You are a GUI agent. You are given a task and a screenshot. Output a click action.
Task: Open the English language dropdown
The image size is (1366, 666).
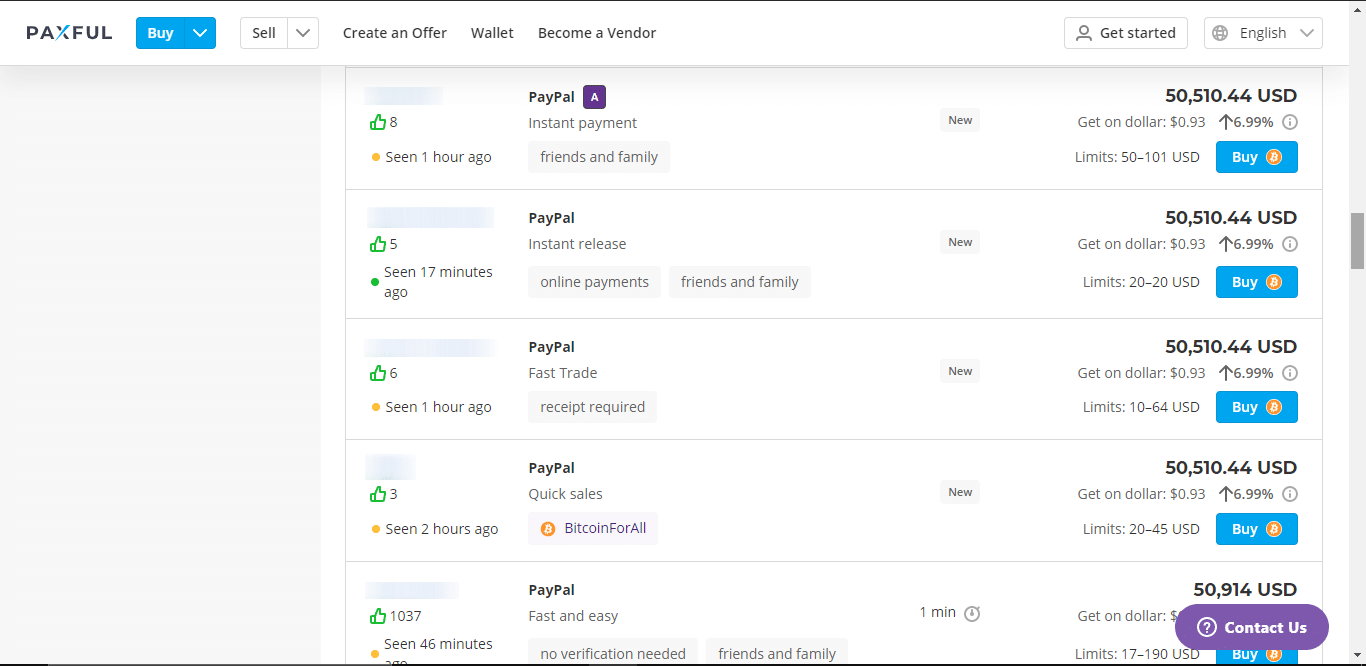1263,33
